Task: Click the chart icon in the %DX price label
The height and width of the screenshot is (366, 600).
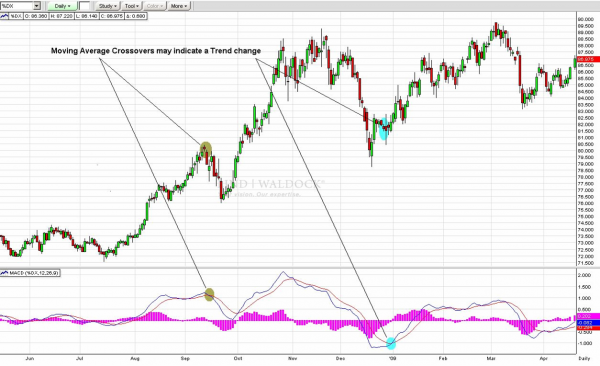Action: [5, 16]
